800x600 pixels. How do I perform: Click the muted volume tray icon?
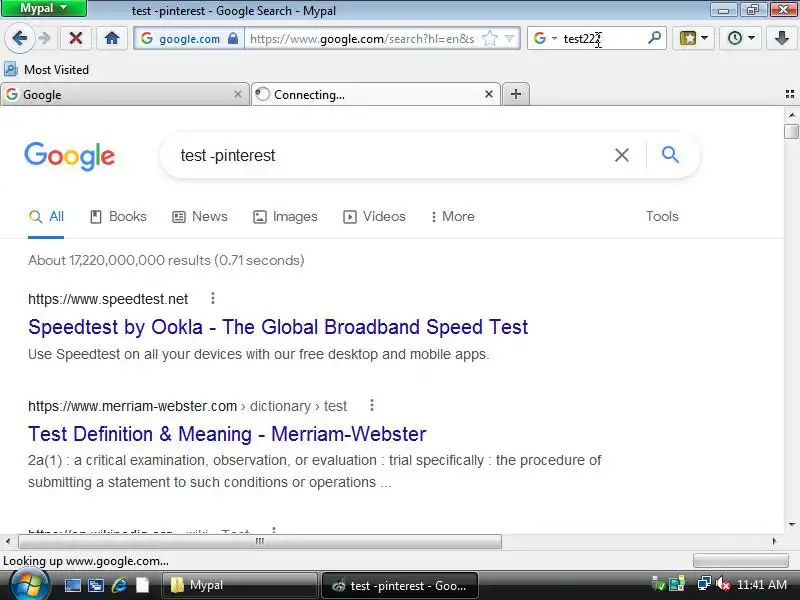click(x=722, y=584)
